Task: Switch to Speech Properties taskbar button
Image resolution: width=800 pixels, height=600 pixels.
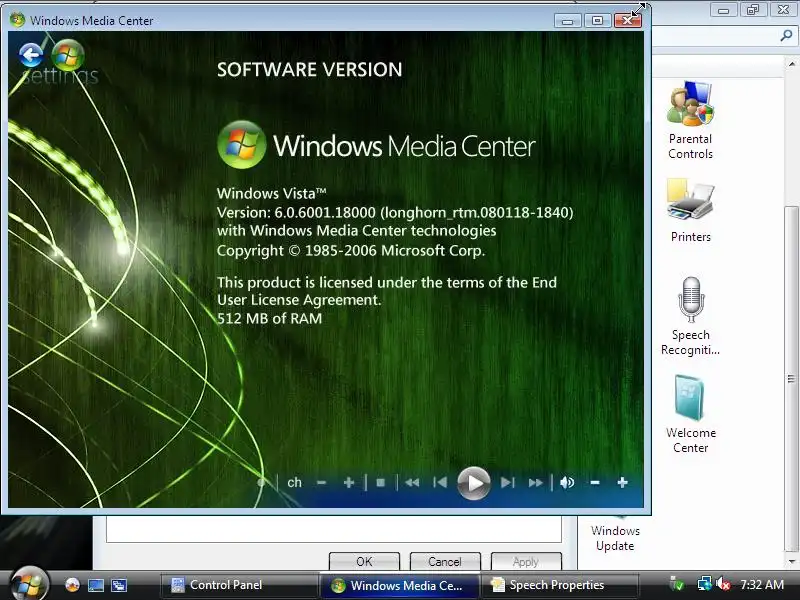Action: coord(559,585)
